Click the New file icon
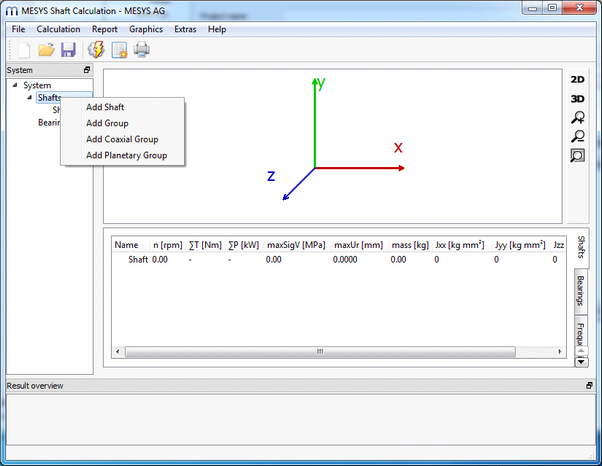Viewport: 602px width, 466px height. tap(21, 50)
